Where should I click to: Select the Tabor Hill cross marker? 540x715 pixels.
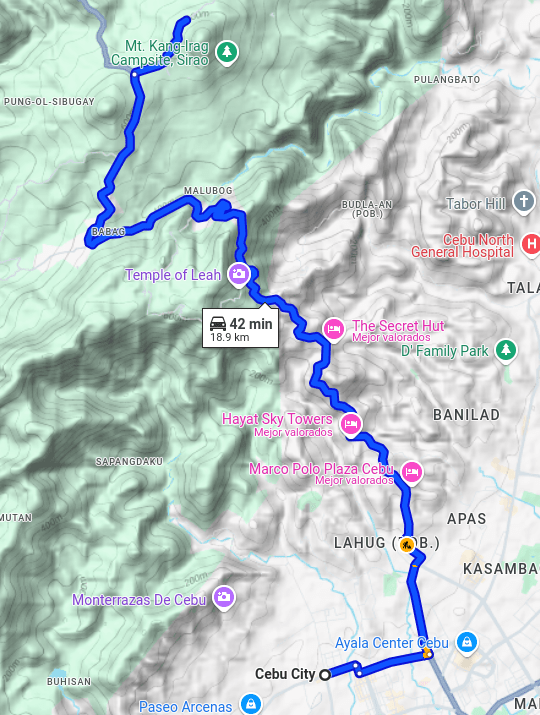(x=524, y=201)
